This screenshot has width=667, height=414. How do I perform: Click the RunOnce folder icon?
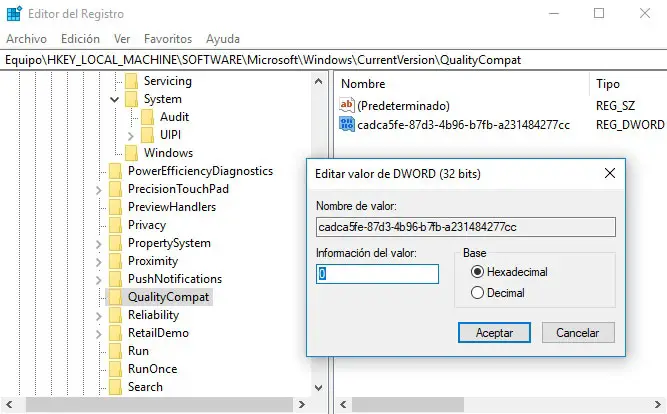(x=115, y=369)
